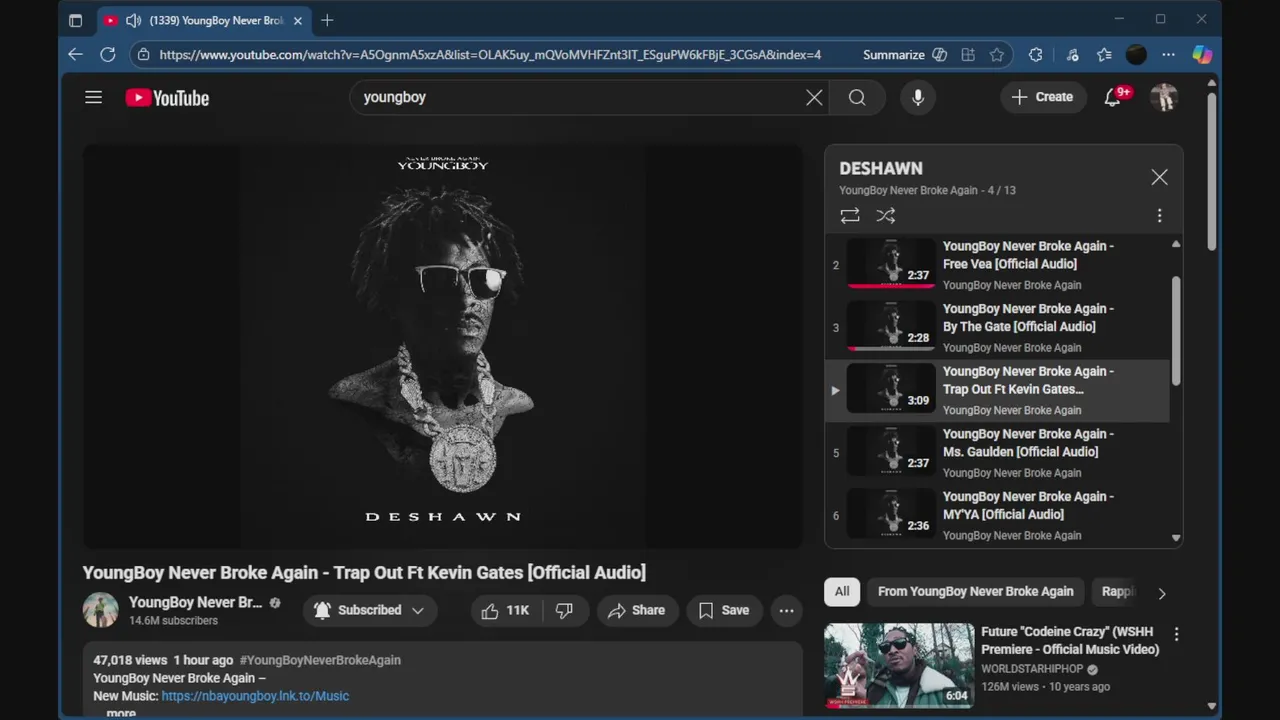Click the playlist panel scrollbar thumb

point(1176,331)
